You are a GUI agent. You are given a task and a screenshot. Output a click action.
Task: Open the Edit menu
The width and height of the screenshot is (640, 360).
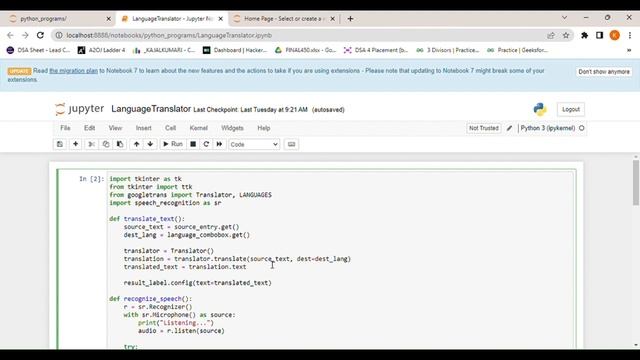coord(89,128)
